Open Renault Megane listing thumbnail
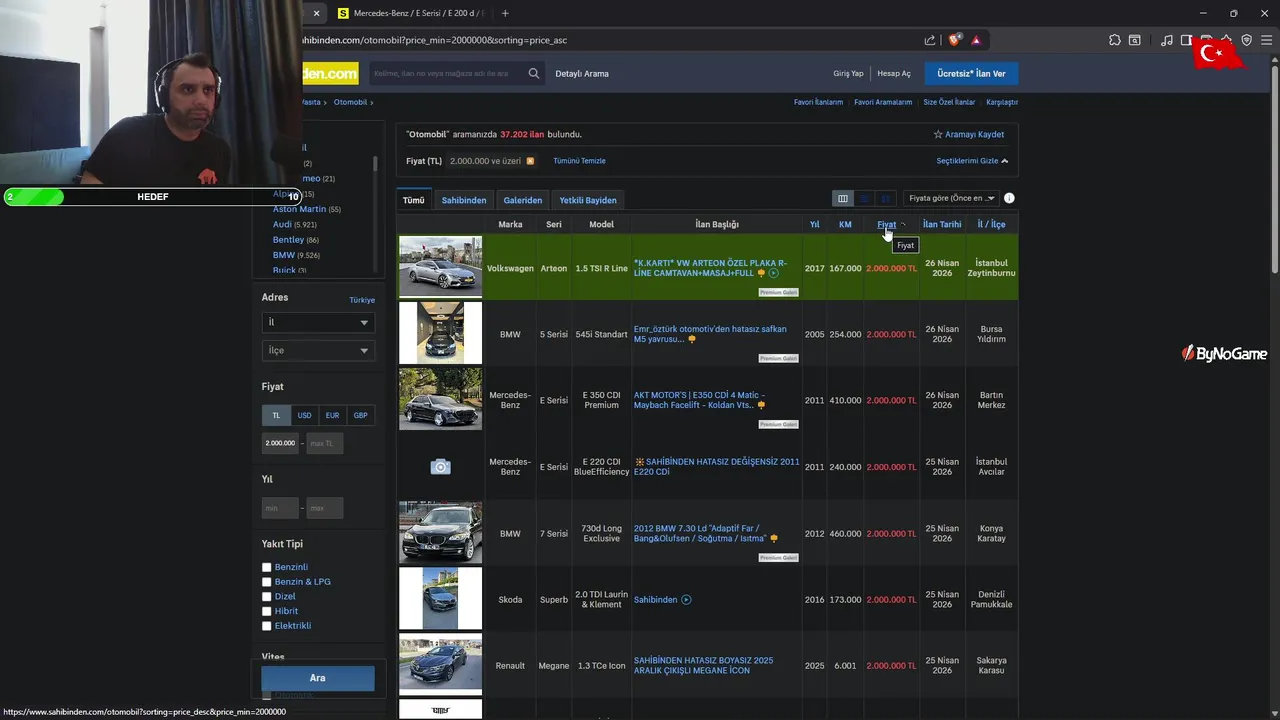Image resolution: width=1280 pixels, height=720 pixels. point(440,665)
